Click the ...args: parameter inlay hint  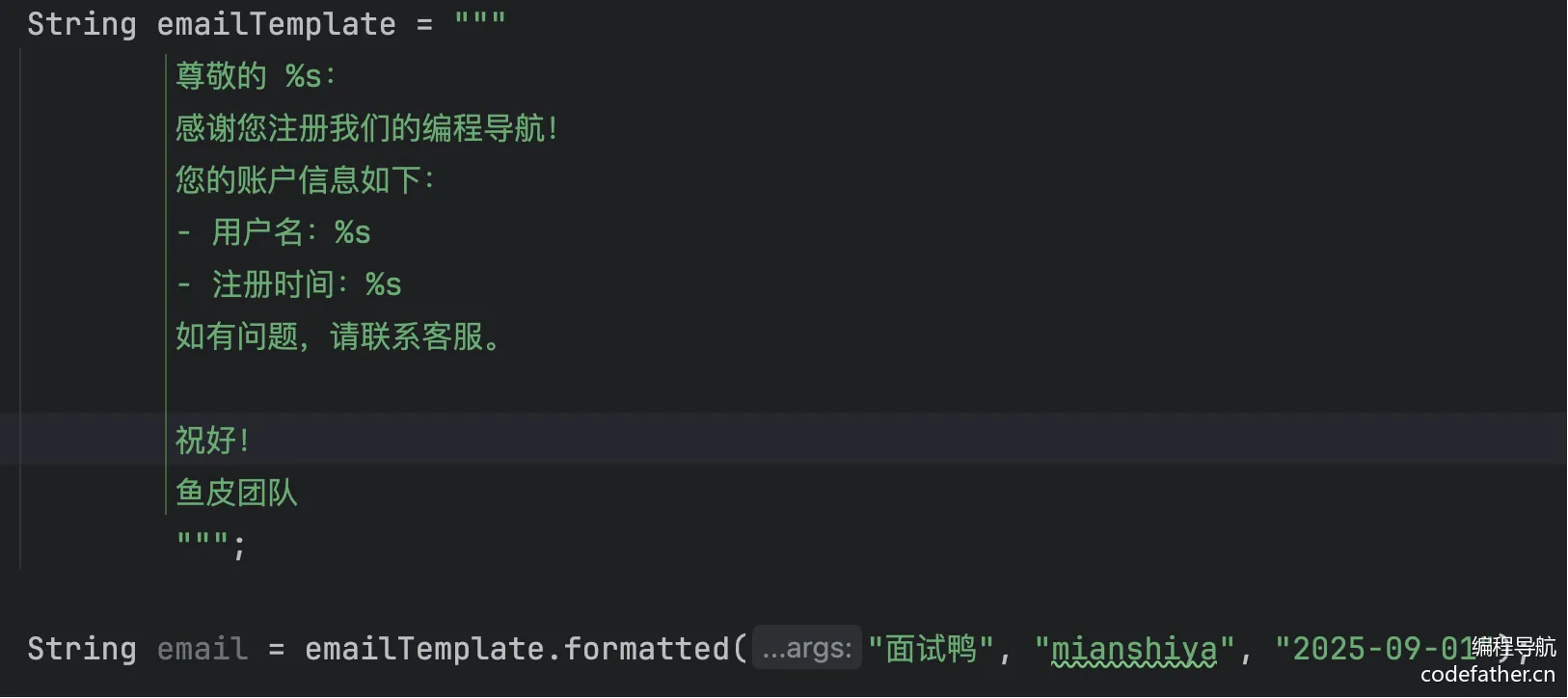807,649
